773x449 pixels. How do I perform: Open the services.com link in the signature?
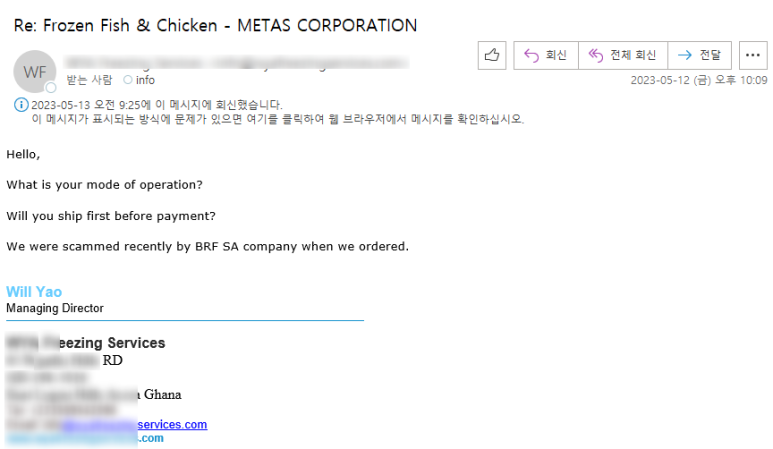pyautogui.click(x=172, y=424)
